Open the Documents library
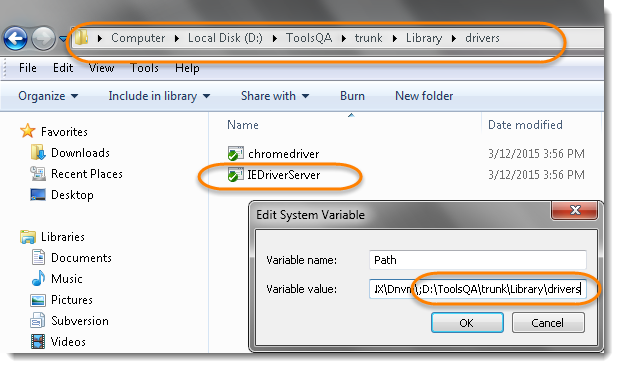Viewport: 619px width, 368px height. (81, 258)
